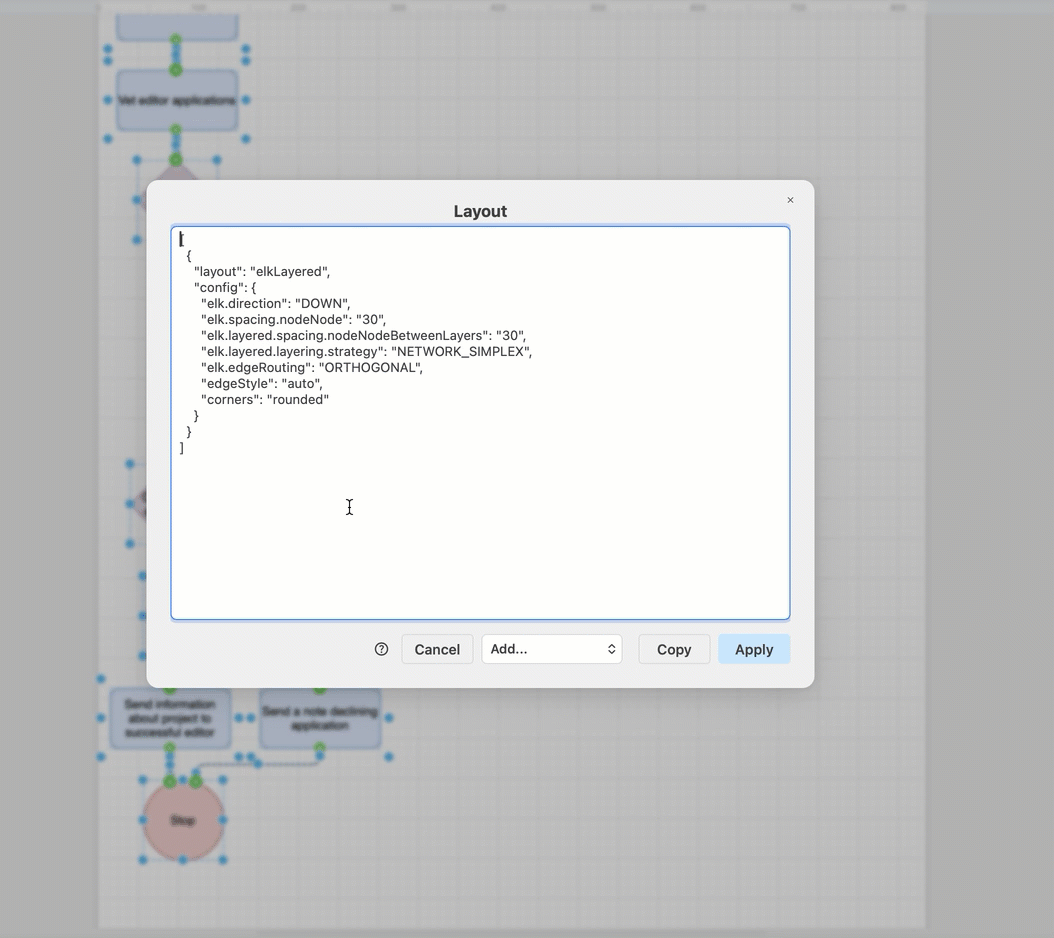Click the "corners": "rounded" line
The height and width of the screenshot is (938, 1054).
tap(265, 399)
